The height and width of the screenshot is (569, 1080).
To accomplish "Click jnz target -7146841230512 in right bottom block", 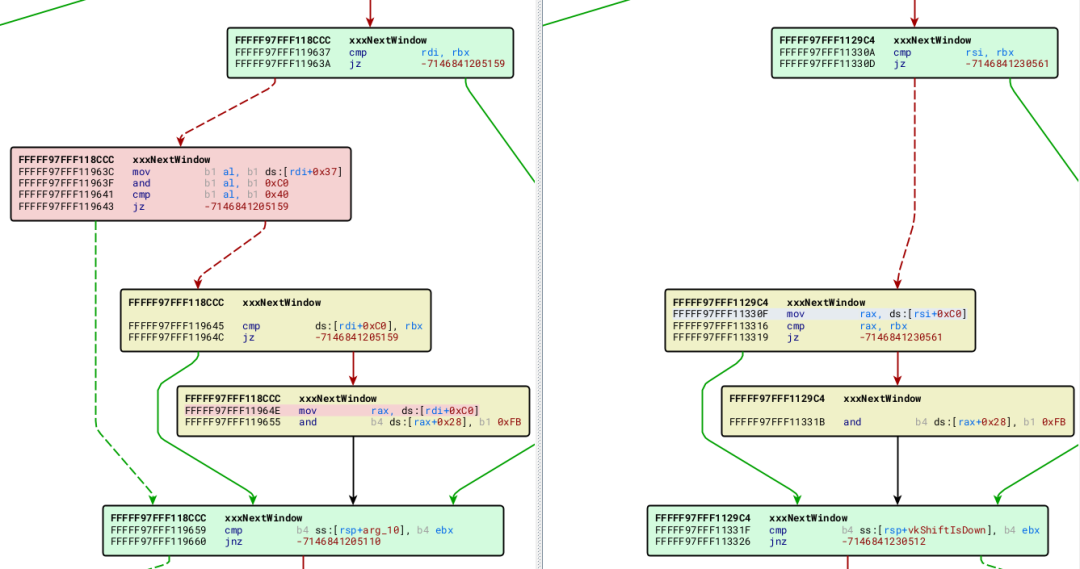I will pos(883,542).
